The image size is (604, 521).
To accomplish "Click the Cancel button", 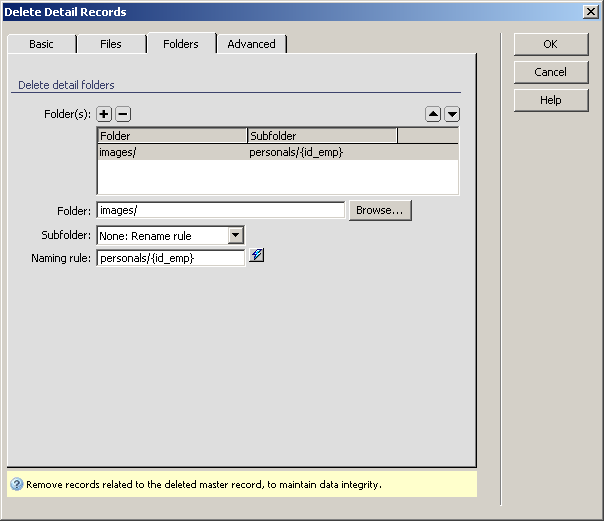I will [550, 72].
